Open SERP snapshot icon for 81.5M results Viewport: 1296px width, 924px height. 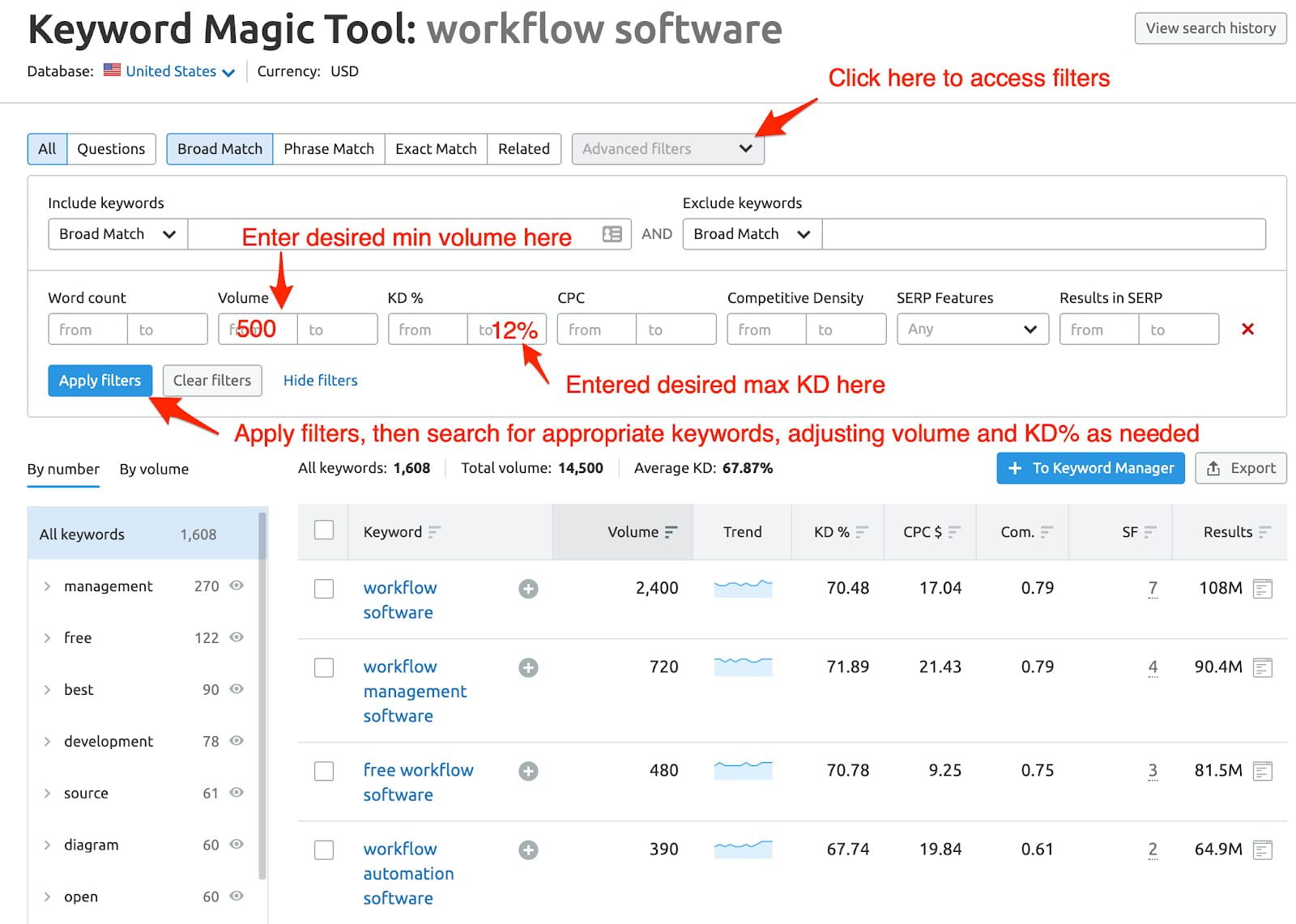[x=1262, y=771]
